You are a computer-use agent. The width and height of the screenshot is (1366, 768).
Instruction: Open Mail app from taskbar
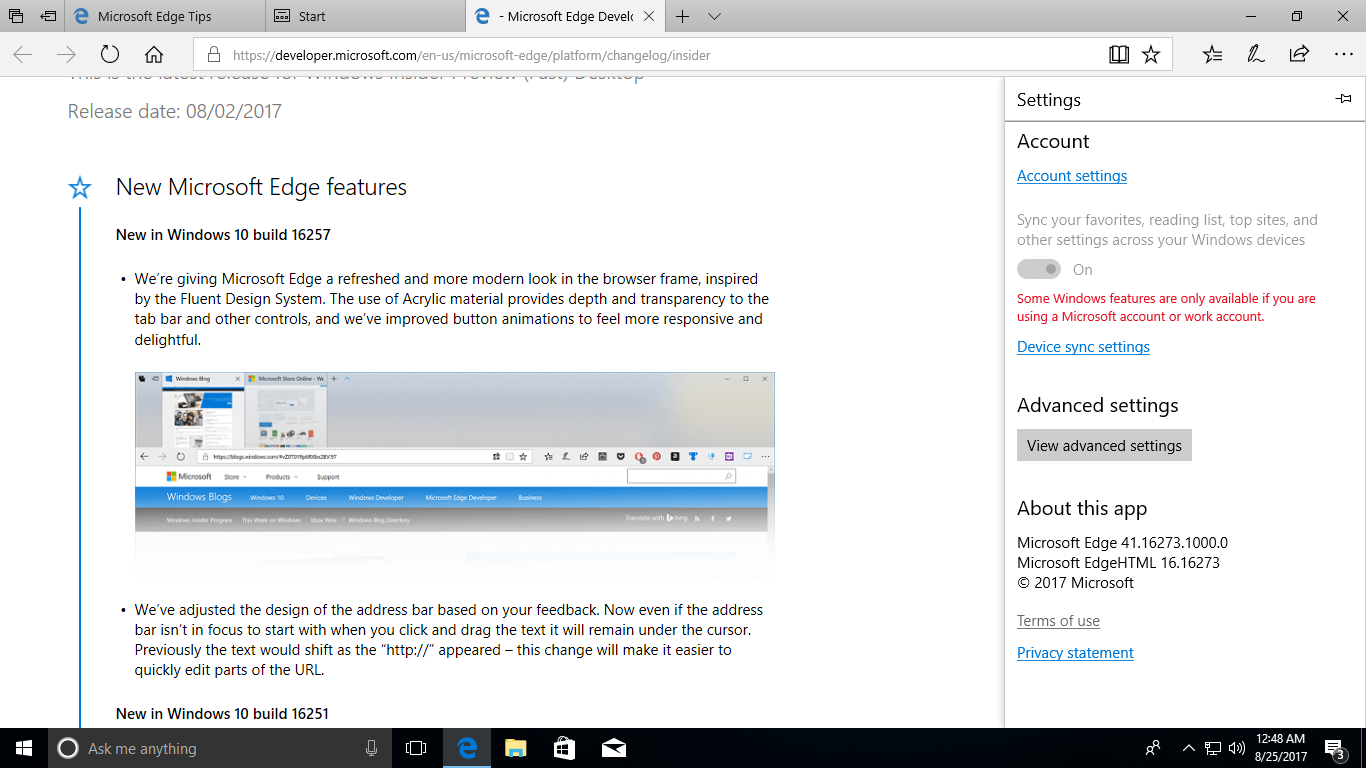pyautogui.click(x=613, y=748)
